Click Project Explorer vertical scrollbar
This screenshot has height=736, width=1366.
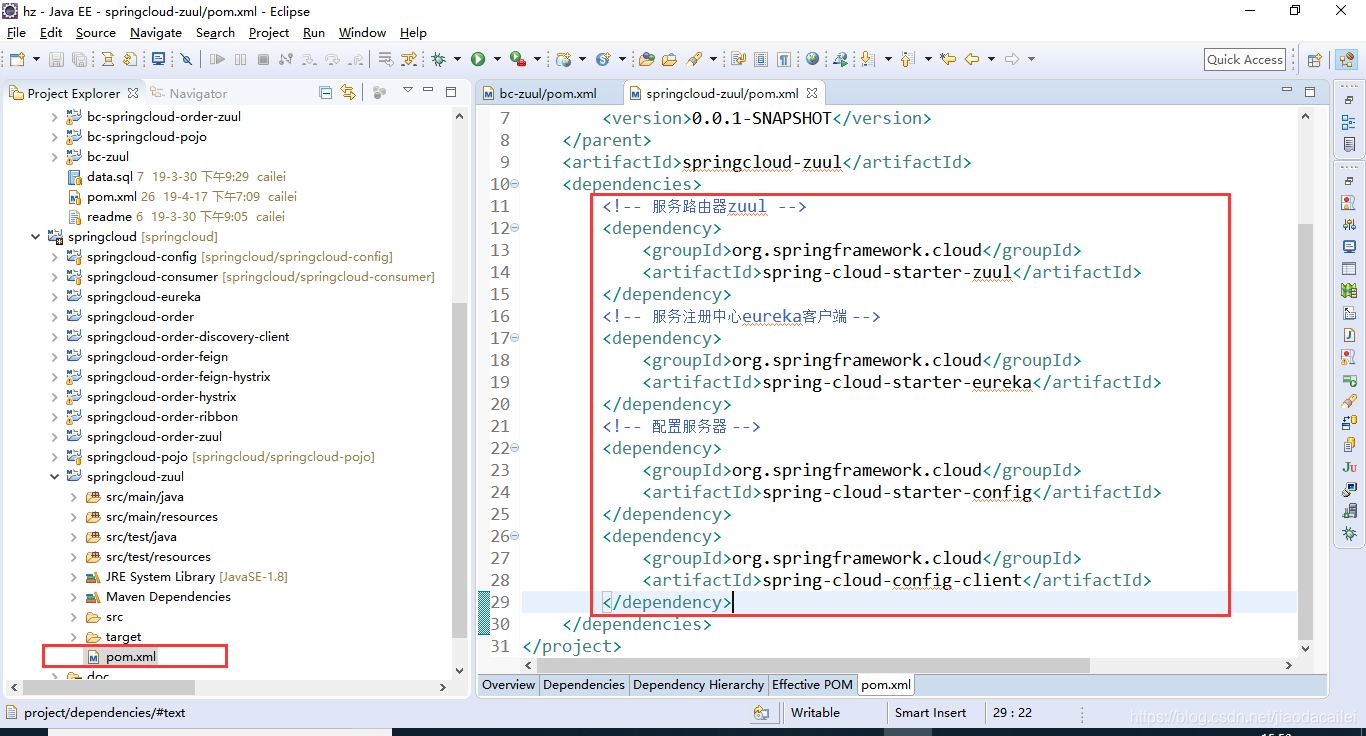click(x=460, y=470)
